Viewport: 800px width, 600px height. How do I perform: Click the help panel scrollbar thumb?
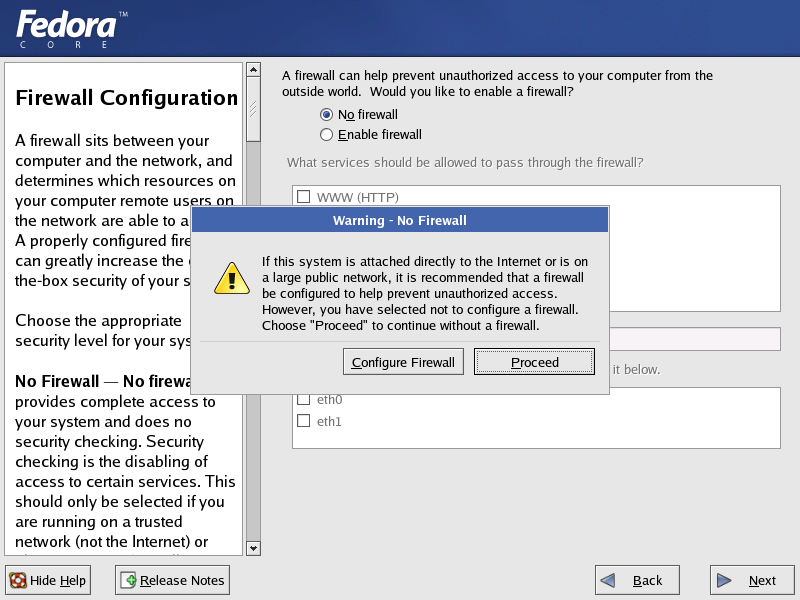point(254,109)
